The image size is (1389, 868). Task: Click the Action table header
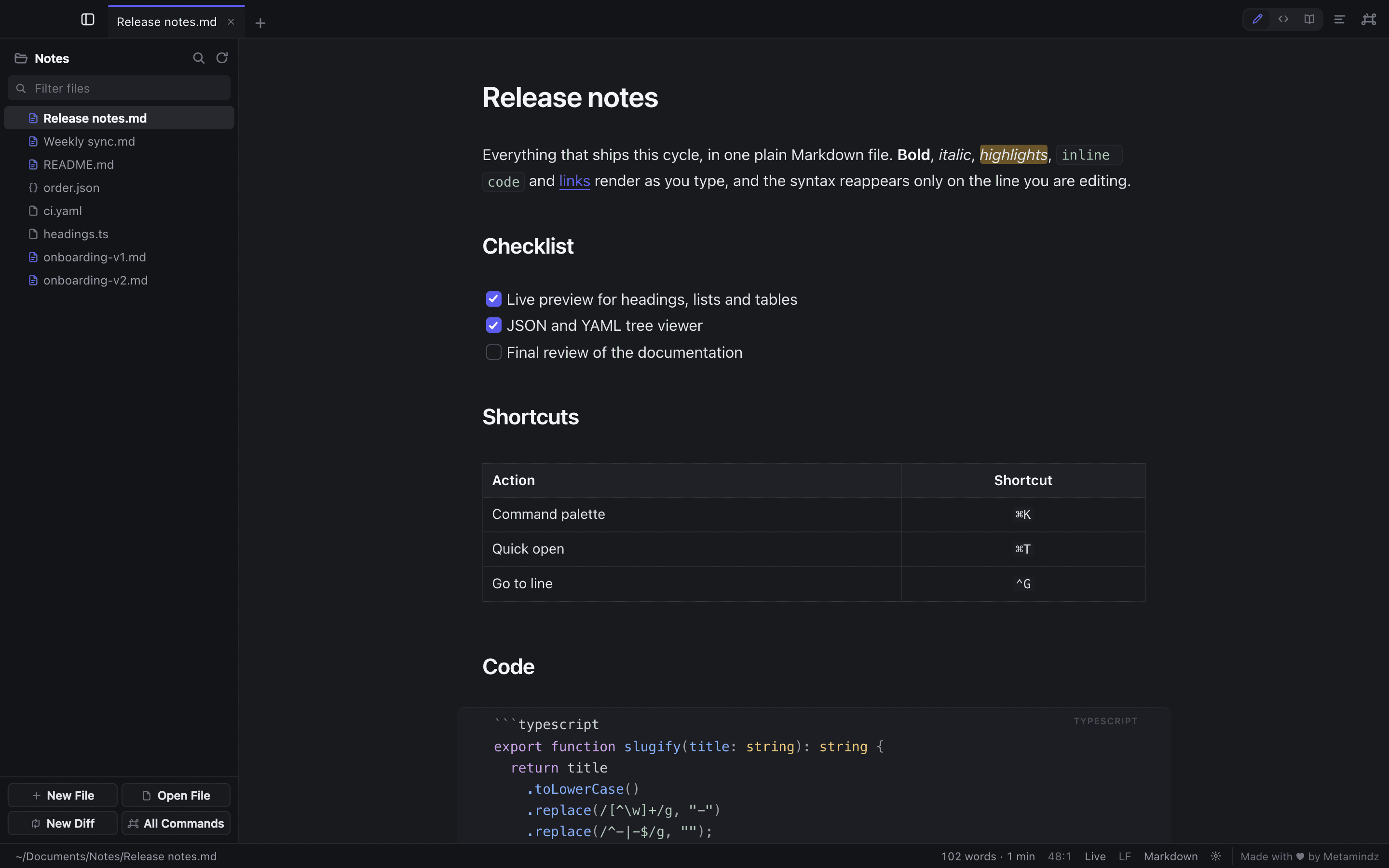[x=692, y=480]
